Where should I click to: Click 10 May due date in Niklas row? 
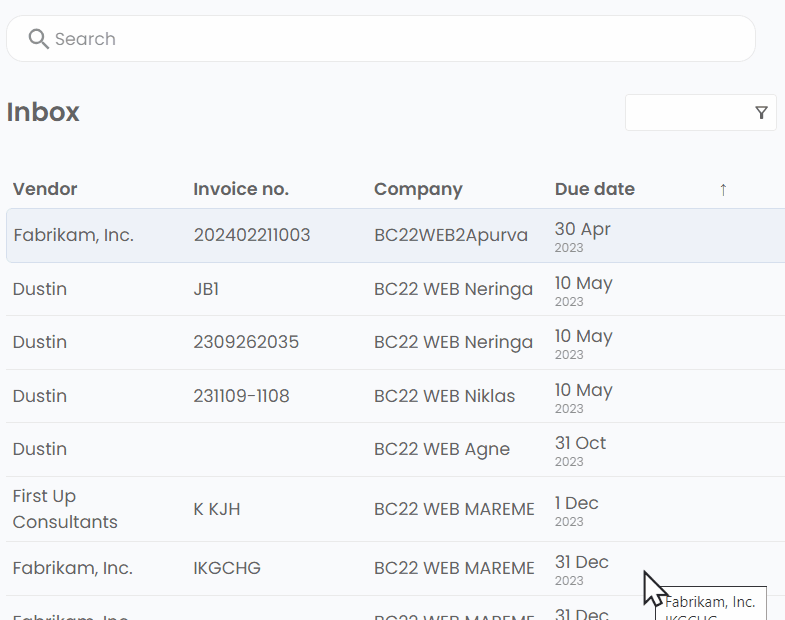[x=583, y=398]
